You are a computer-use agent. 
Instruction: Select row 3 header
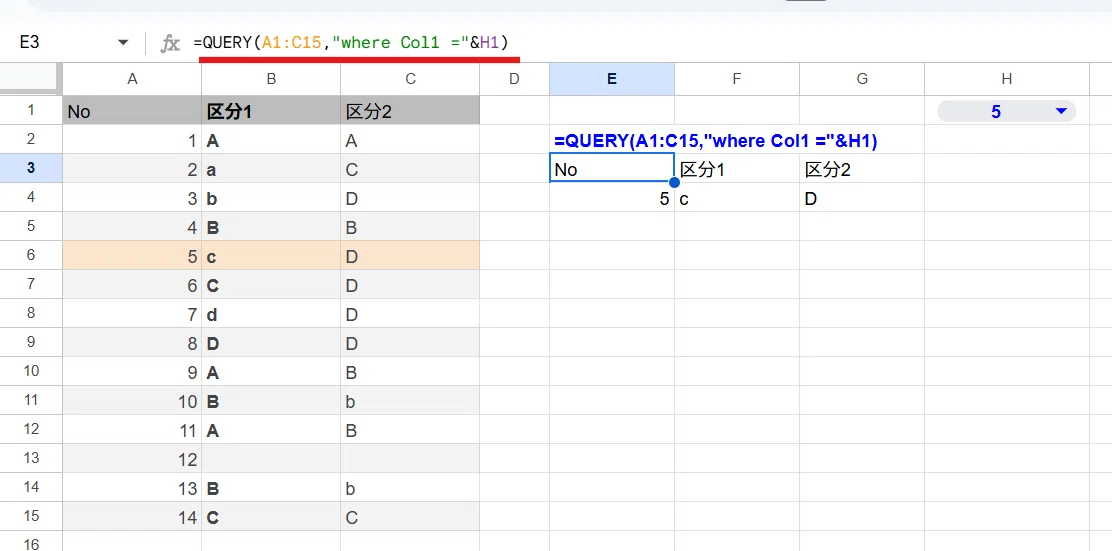pos(30,169)
